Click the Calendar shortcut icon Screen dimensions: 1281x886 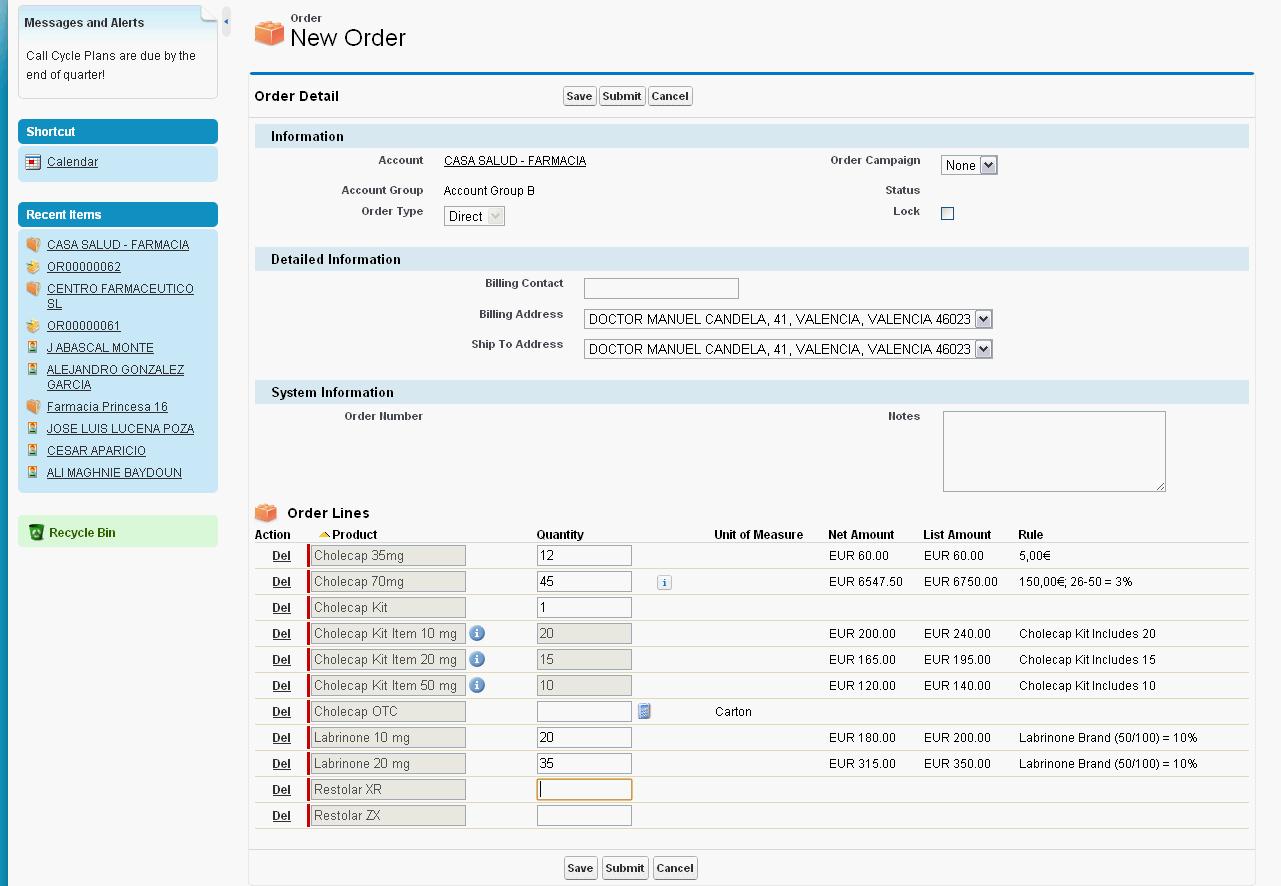(33, 162)
